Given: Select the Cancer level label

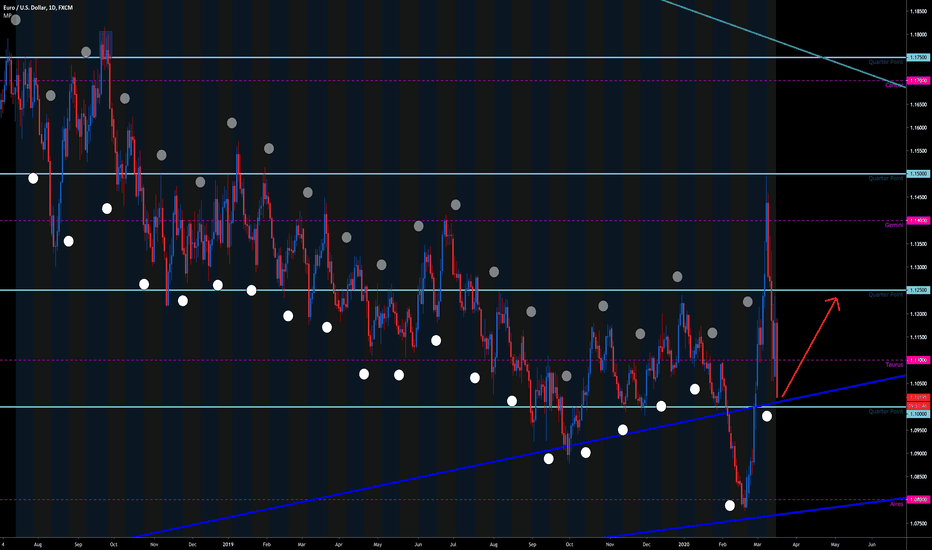Looking at the screenshot, I should coord(894,85).
